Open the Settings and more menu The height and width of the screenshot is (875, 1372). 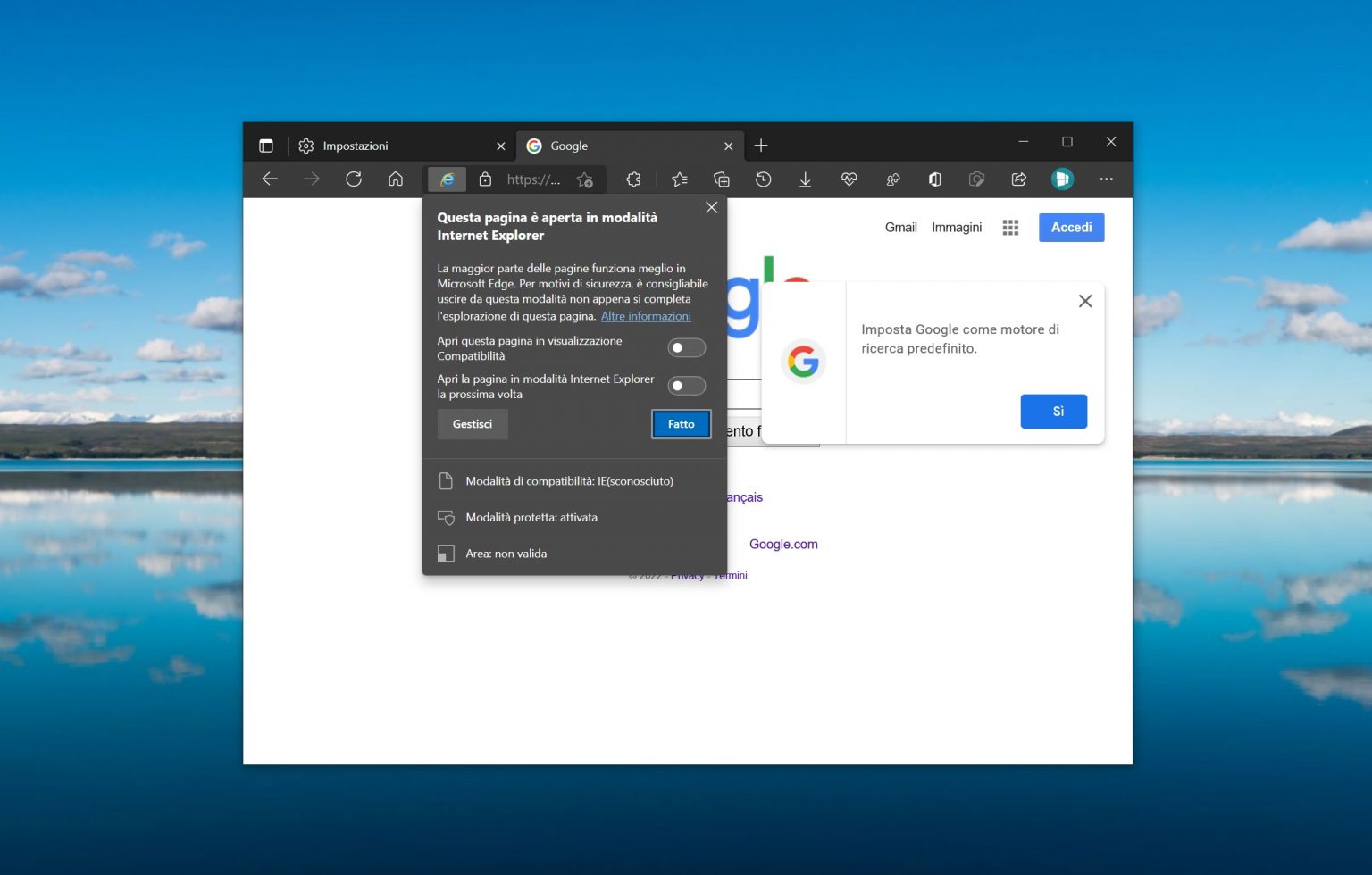[1106, 179]
